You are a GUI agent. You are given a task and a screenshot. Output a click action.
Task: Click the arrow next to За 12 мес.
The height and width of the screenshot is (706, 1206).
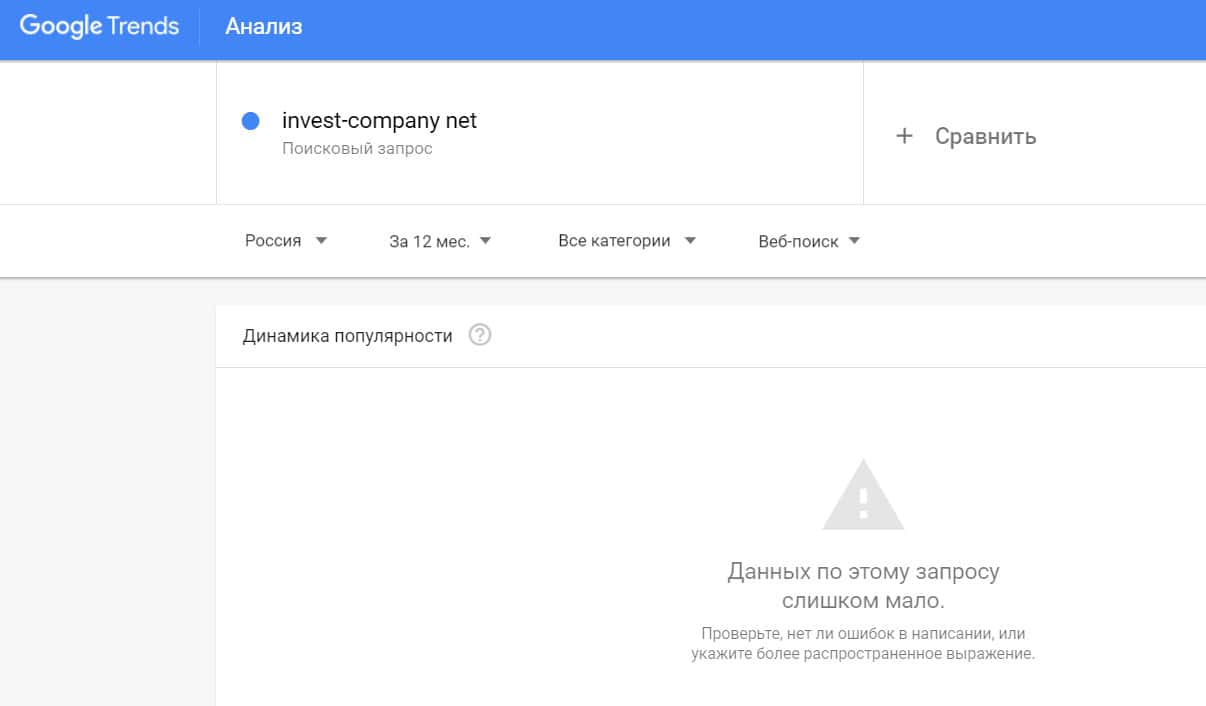[x=485, y=241]
